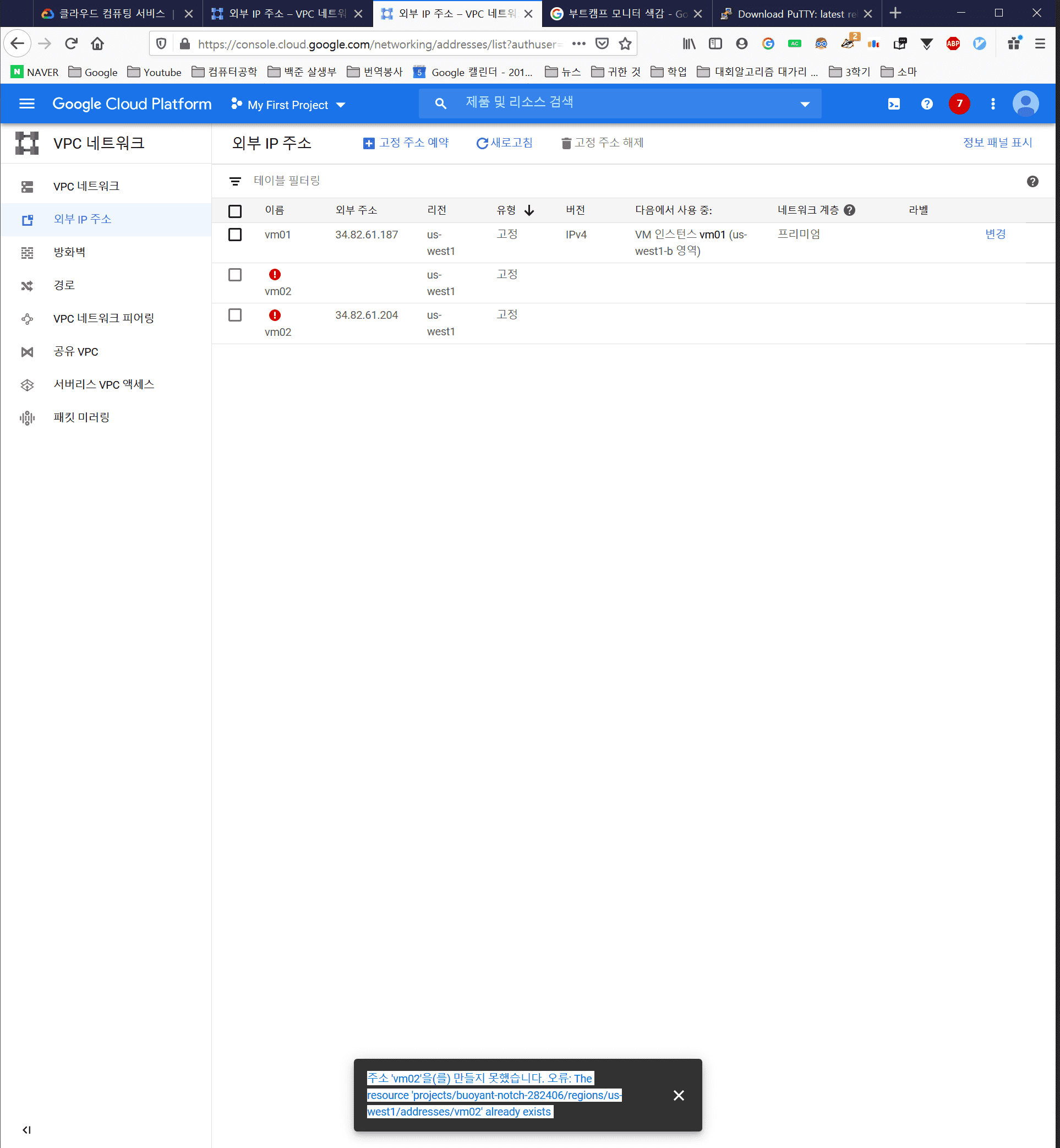Open the Cloud Shell terminal icon

(x=894, y=104)
